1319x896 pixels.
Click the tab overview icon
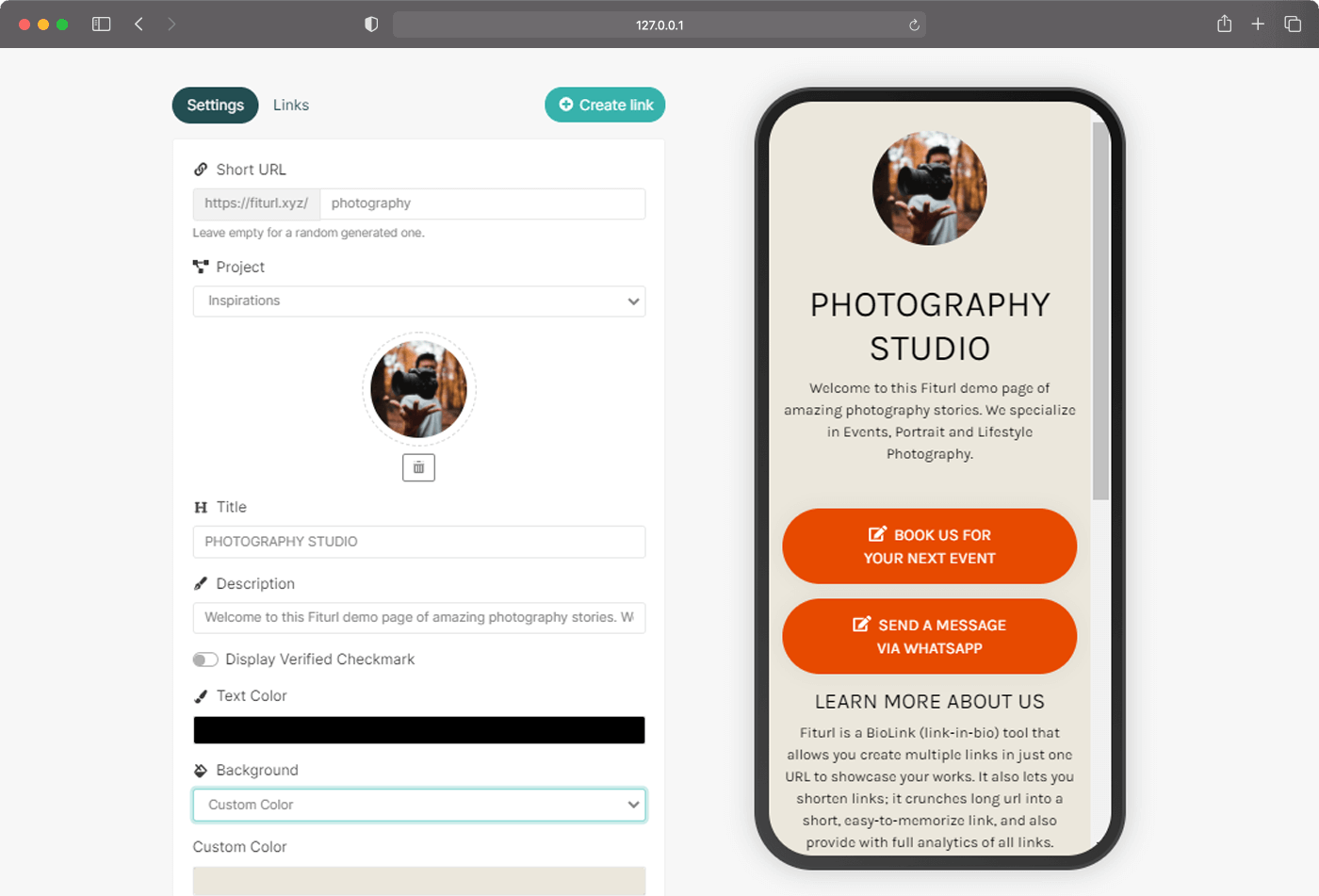pos(1293,24)
